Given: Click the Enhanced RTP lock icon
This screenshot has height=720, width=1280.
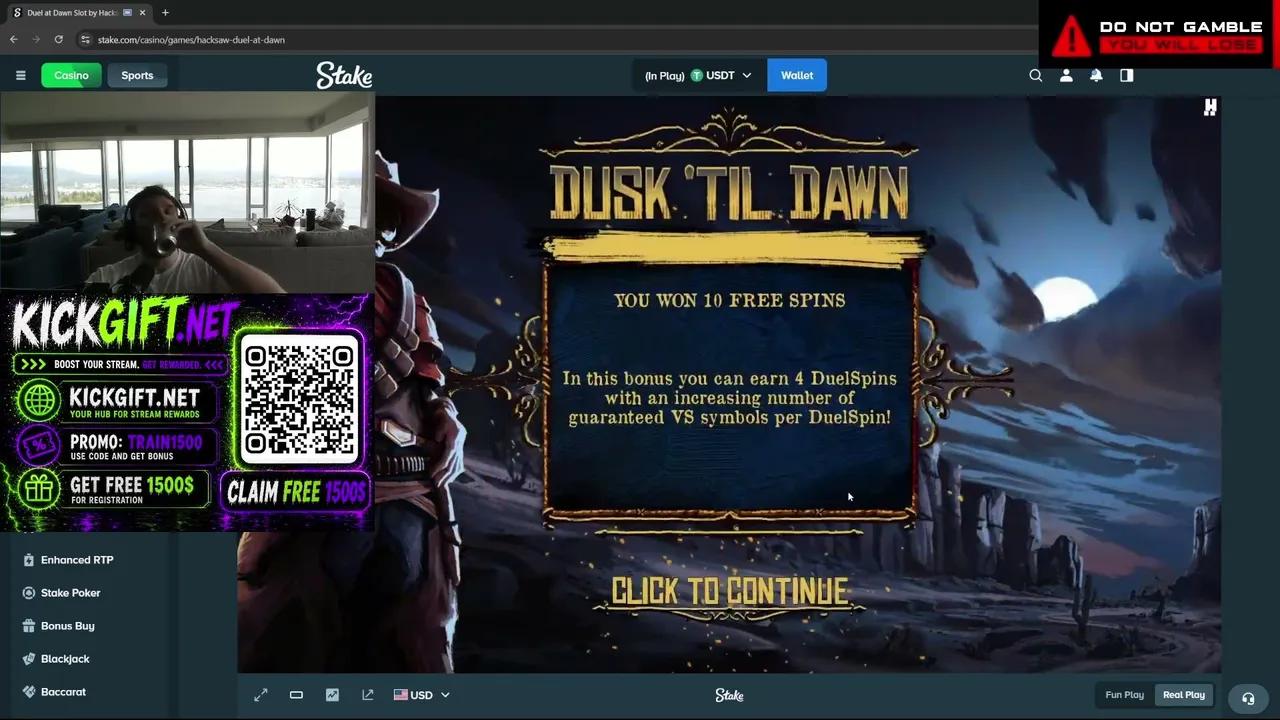Looking at the screenshot, I should (29, 560).
